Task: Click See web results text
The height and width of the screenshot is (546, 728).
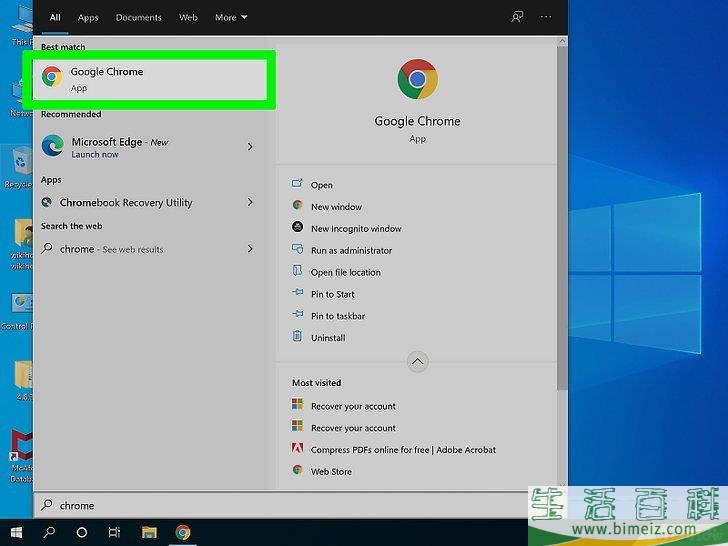Action: click(133, 249)
